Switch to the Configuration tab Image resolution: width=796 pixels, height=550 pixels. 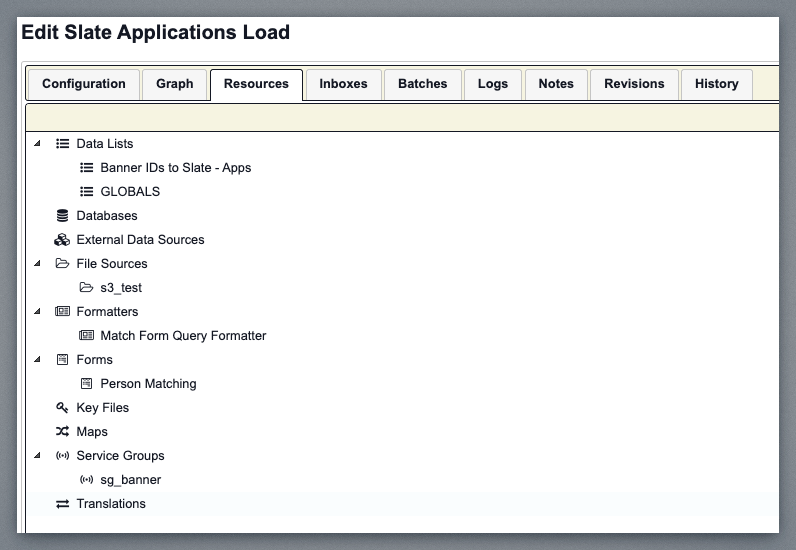[84, 84]
